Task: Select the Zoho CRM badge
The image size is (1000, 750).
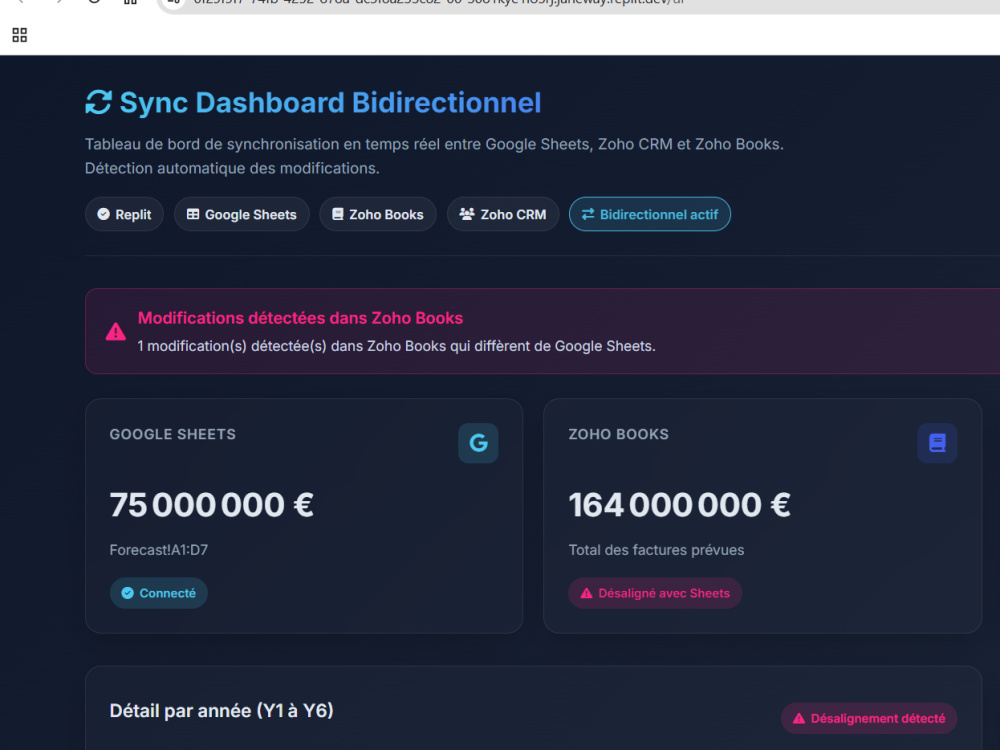Action: tap(503, 214)
